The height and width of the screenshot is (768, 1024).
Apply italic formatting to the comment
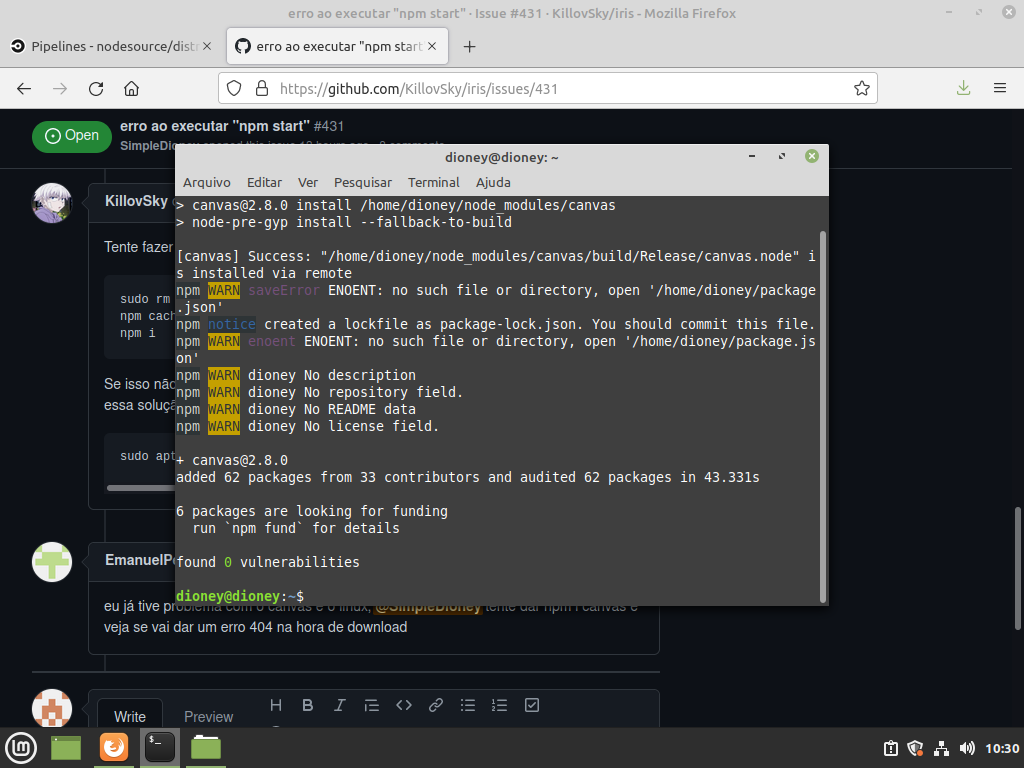(339, 705)
